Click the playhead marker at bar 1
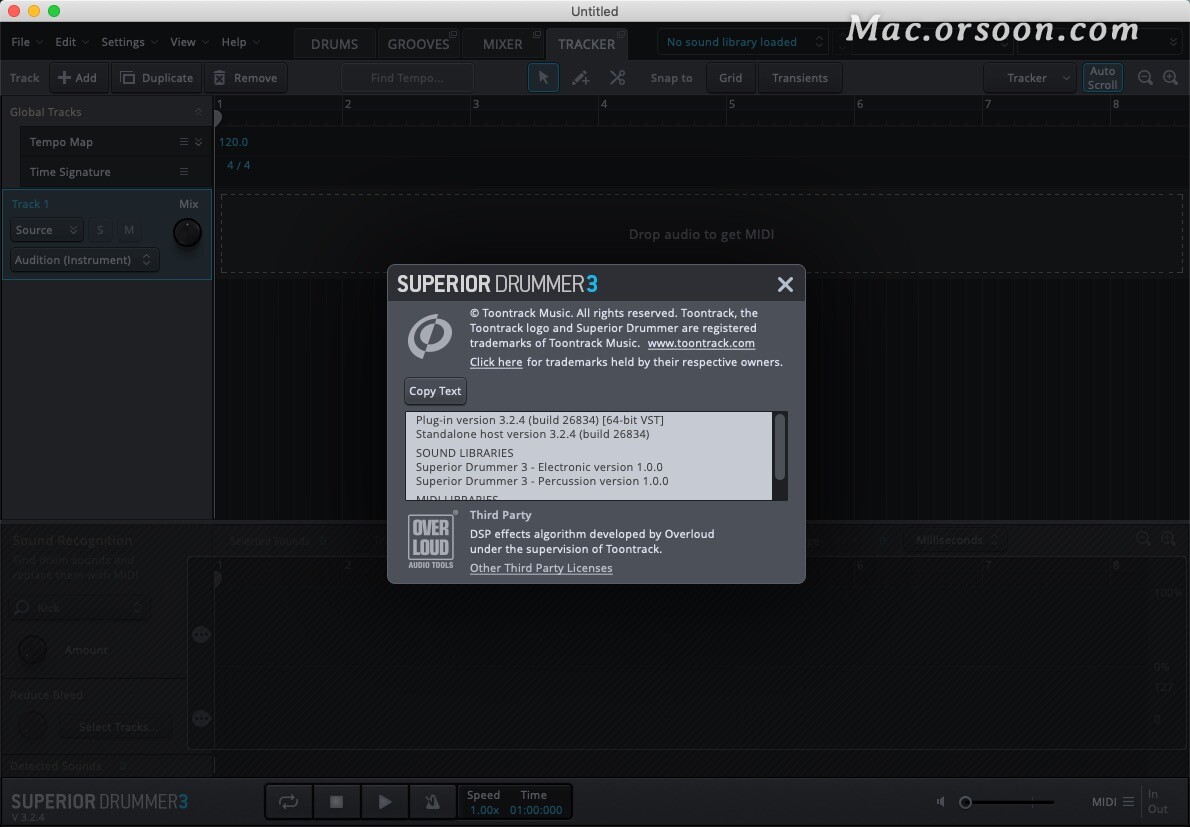 point(218,118)
